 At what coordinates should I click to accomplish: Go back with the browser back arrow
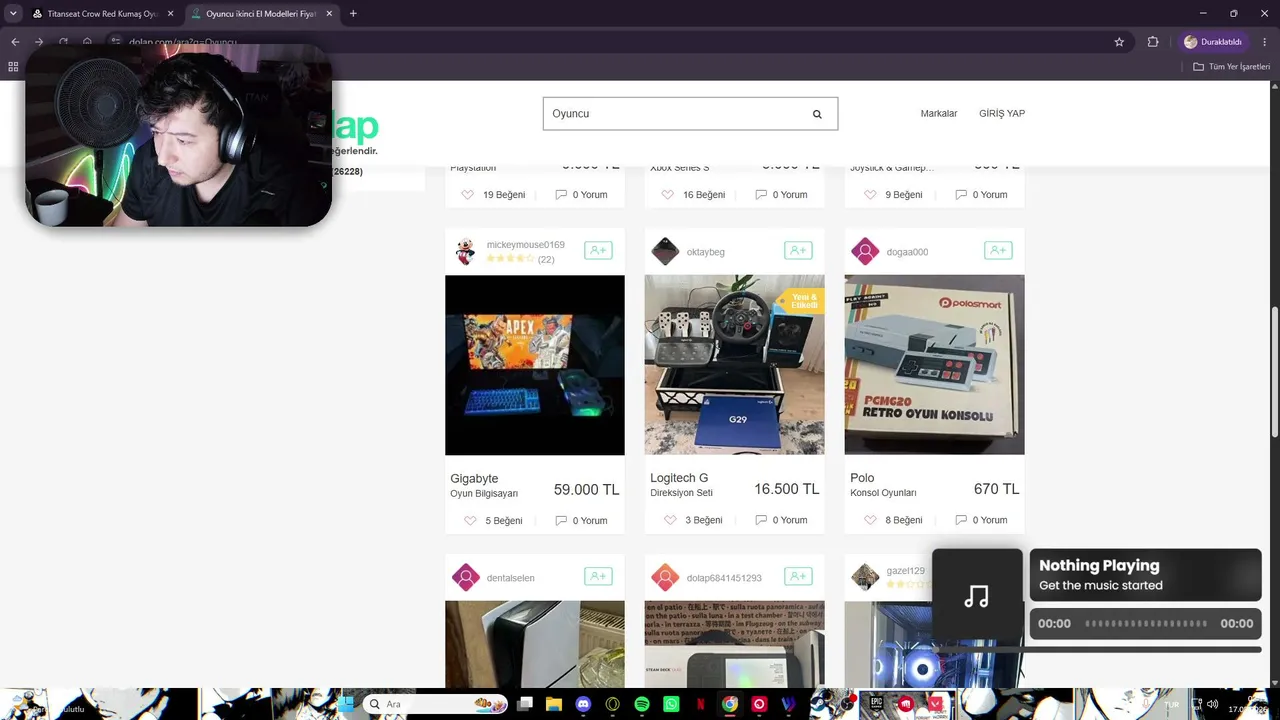click(x=15, y=42)
